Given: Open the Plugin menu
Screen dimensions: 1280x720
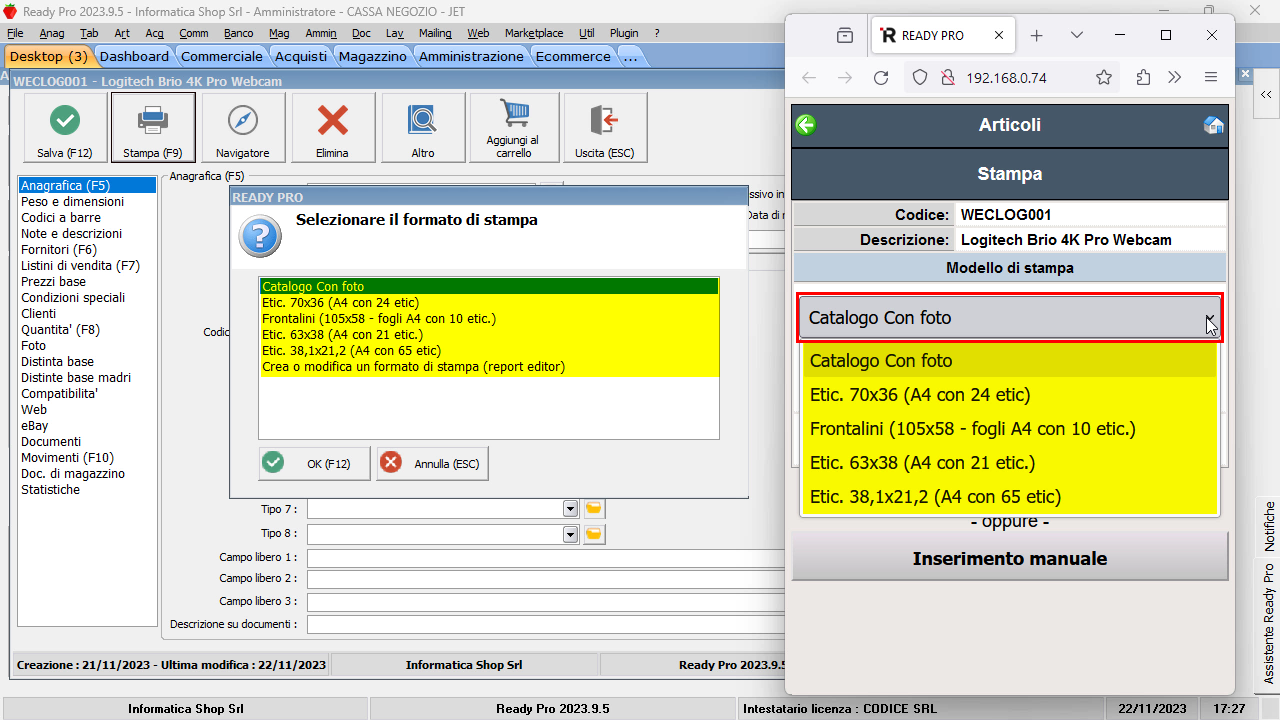Looking at the screenshot, I should point(624,33).
